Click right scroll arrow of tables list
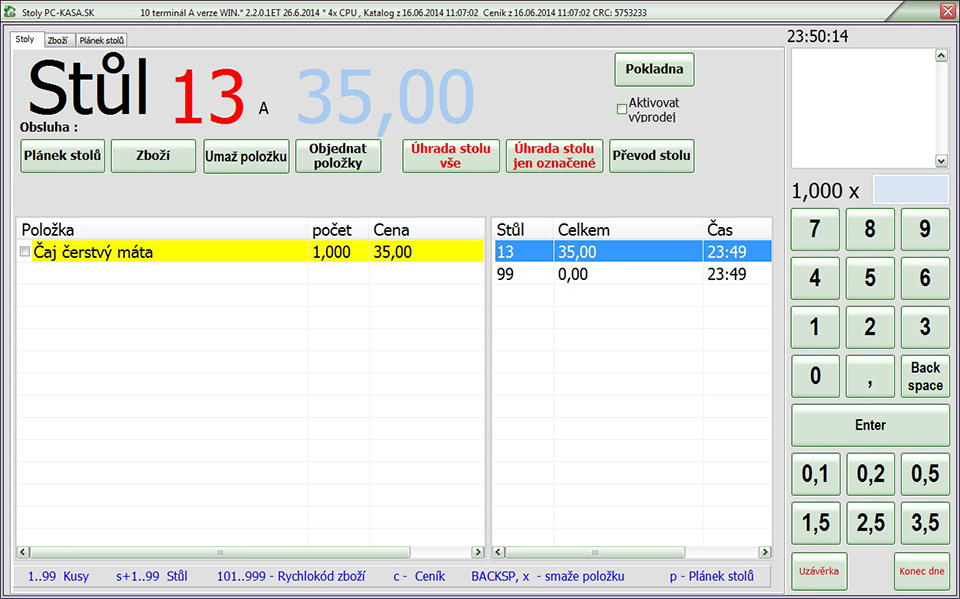Viewport: 960px width, 599px height. [765, 552]
